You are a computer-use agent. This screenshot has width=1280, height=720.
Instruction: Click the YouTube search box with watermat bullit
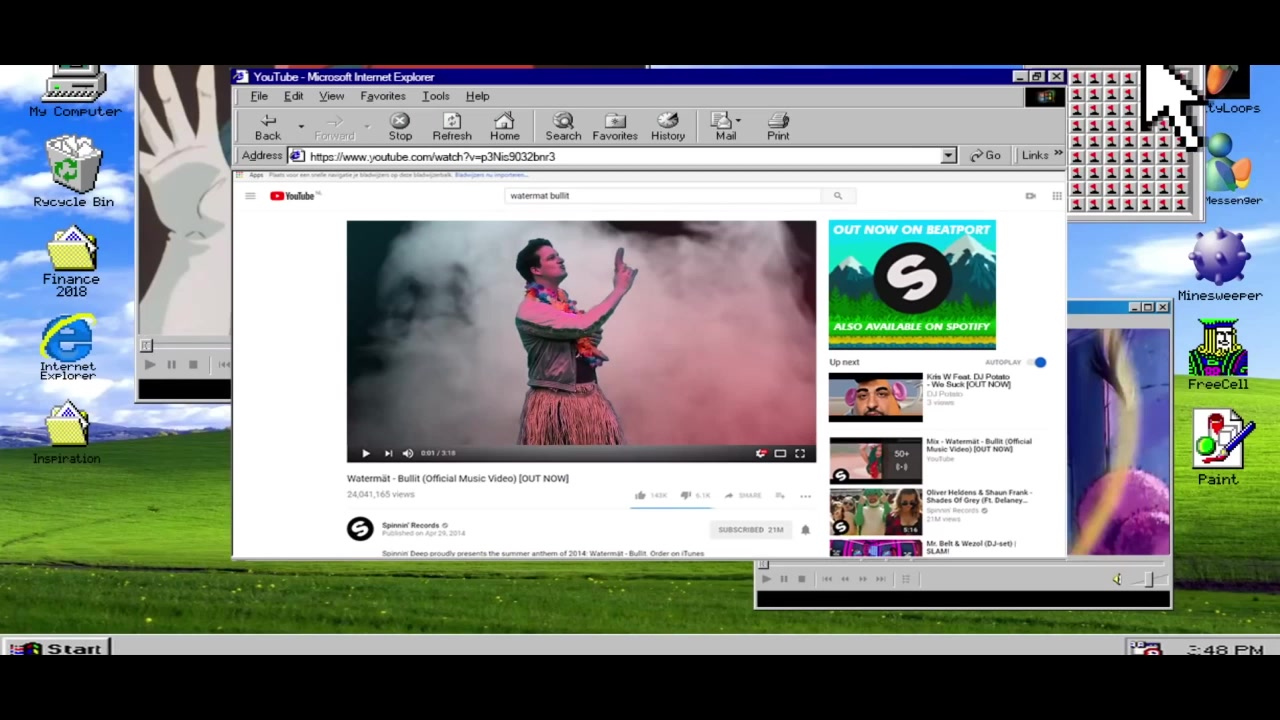(663, 196)
